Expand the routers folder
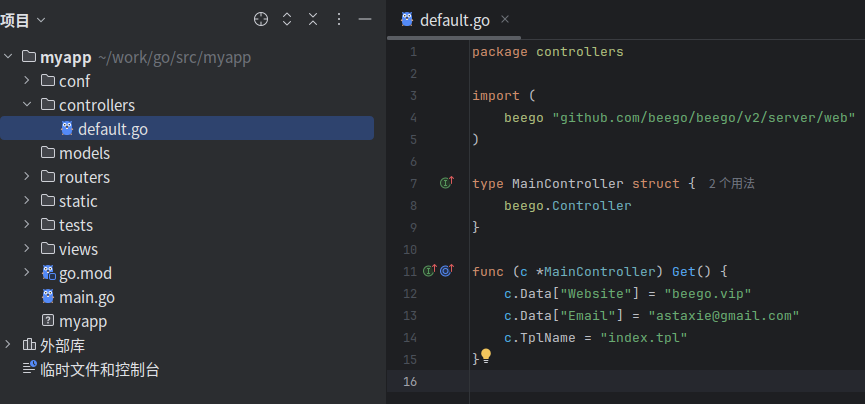 tap(26, 177)
